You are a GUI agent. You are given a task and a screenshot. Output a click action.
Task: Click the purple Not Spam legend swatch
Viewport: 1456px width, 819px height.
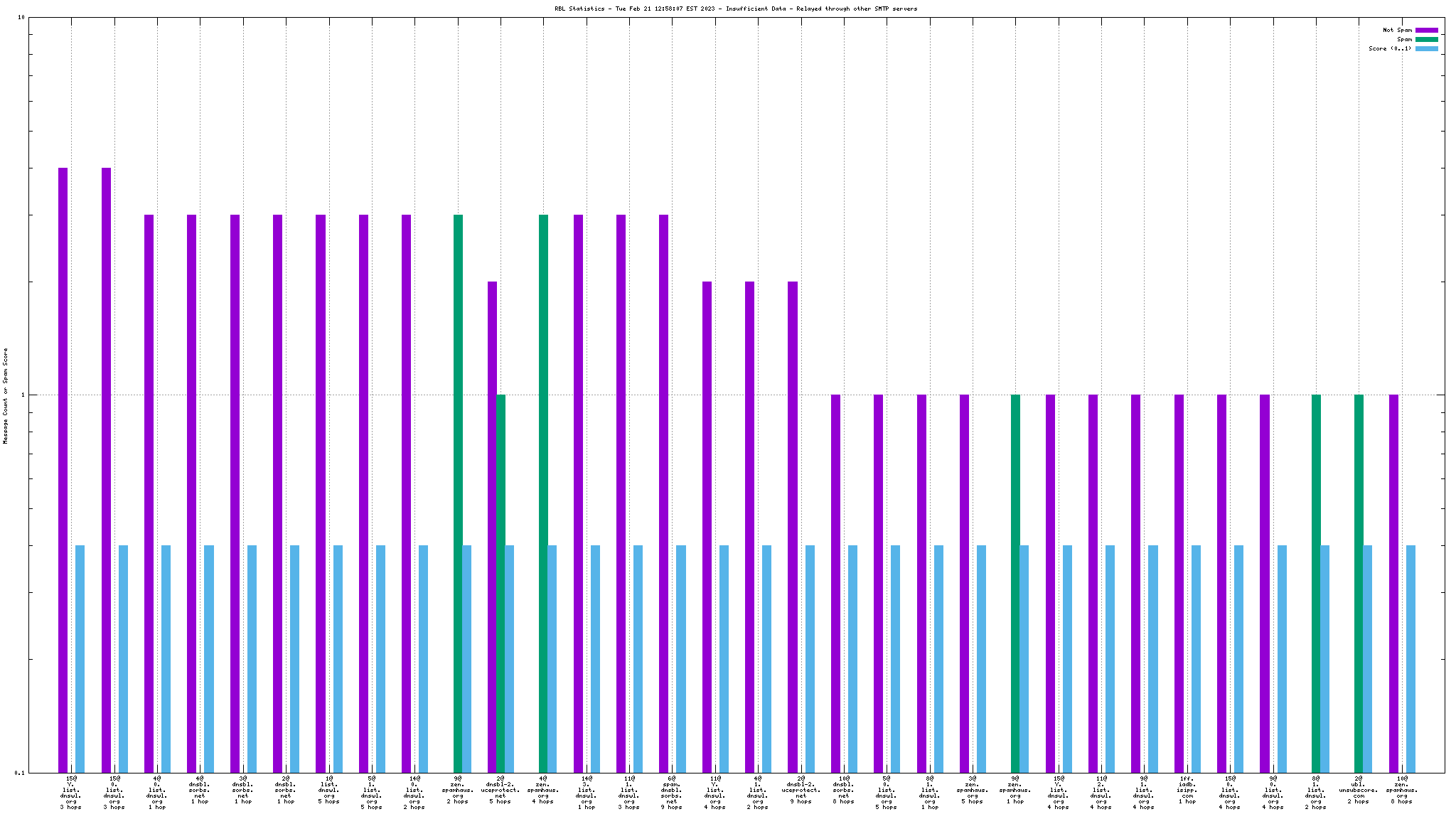1426,30
